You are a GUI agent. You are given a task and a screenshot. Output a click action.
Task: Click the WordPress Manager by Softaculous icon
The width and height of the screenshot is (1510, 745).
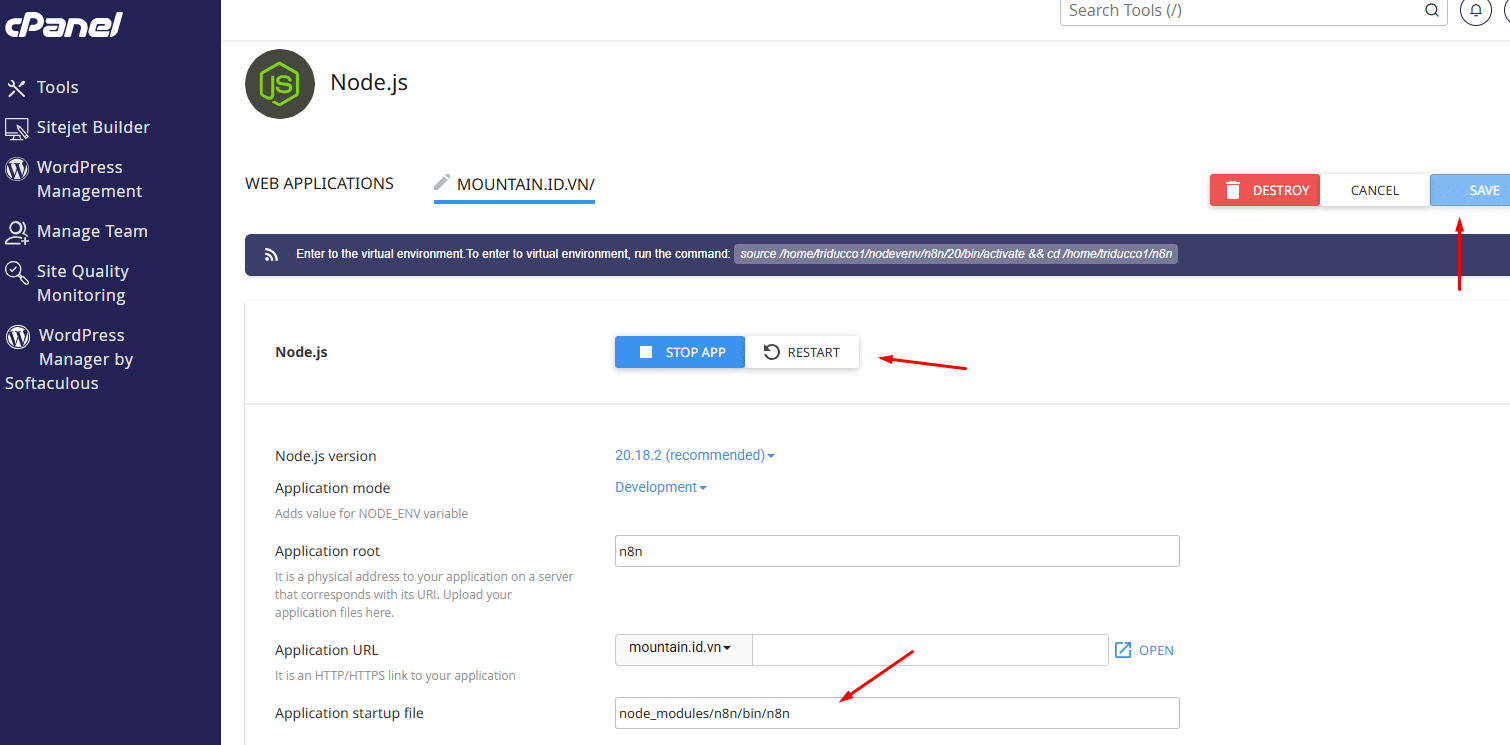pos(18,336)
